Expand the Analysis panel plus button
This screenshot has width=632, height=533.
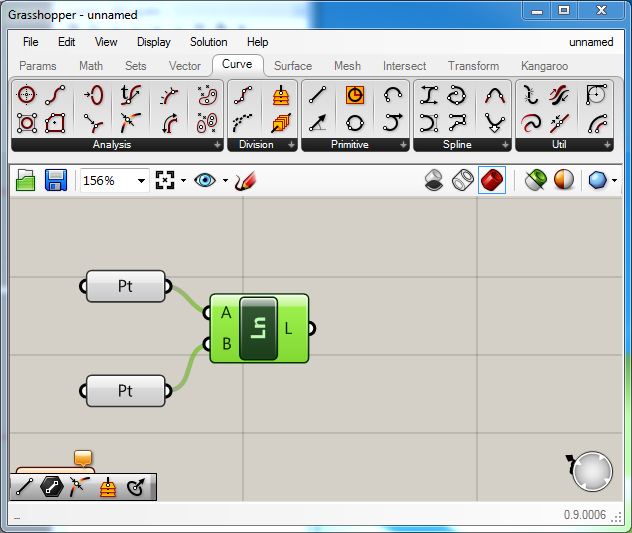(217, 145)
